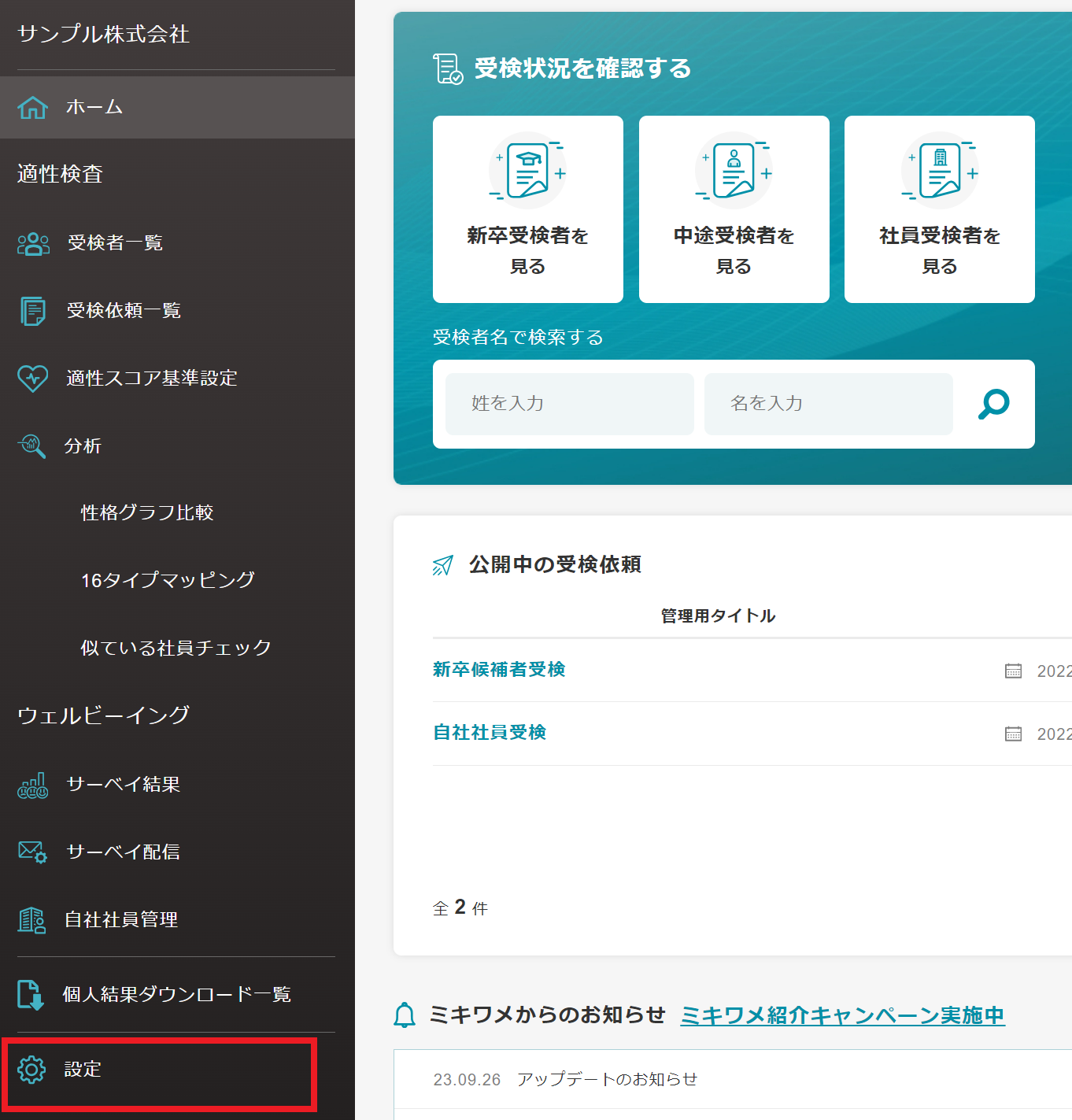Open 設定 with the gear icon
Image resolution: width=1072 pixels, height=1120 pixels.
coord(31,1070)
